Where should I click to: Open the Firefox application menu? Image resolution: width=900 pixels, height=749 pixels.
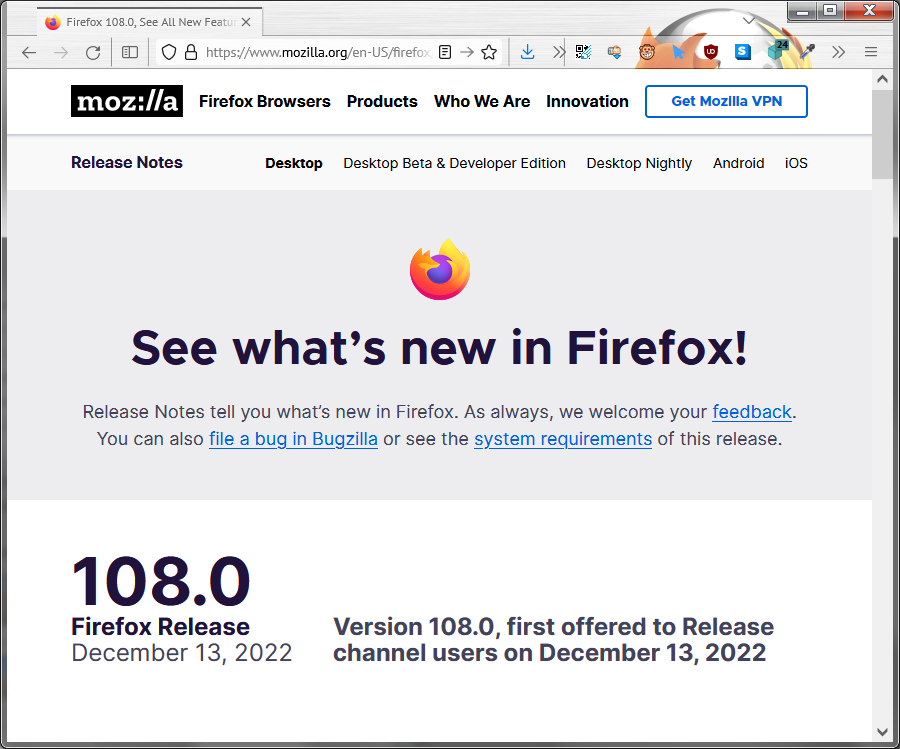tap(871, 52)
